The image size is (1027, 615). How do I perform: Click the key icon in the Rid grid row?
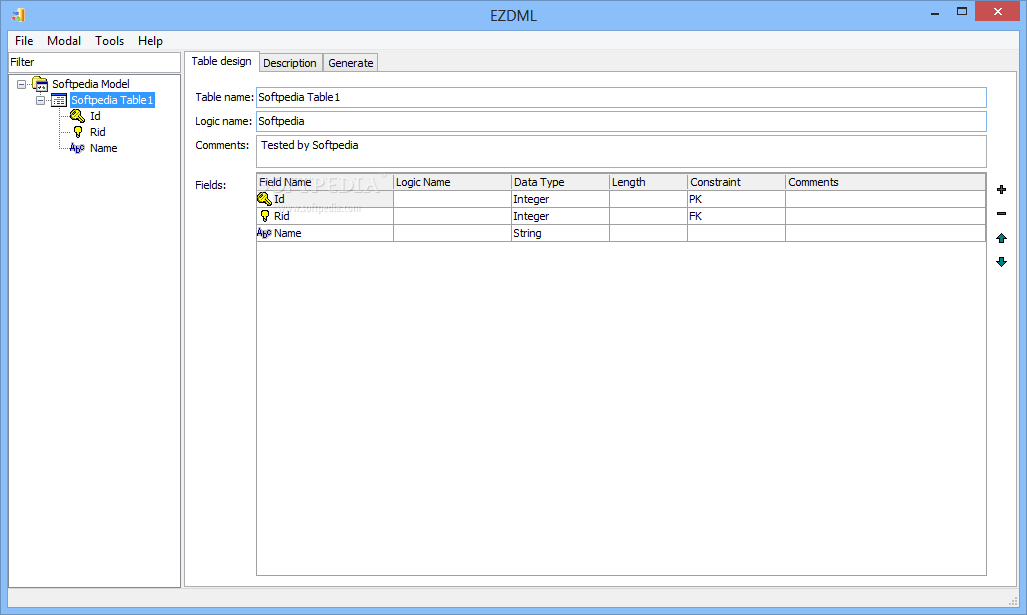[265, 215]
